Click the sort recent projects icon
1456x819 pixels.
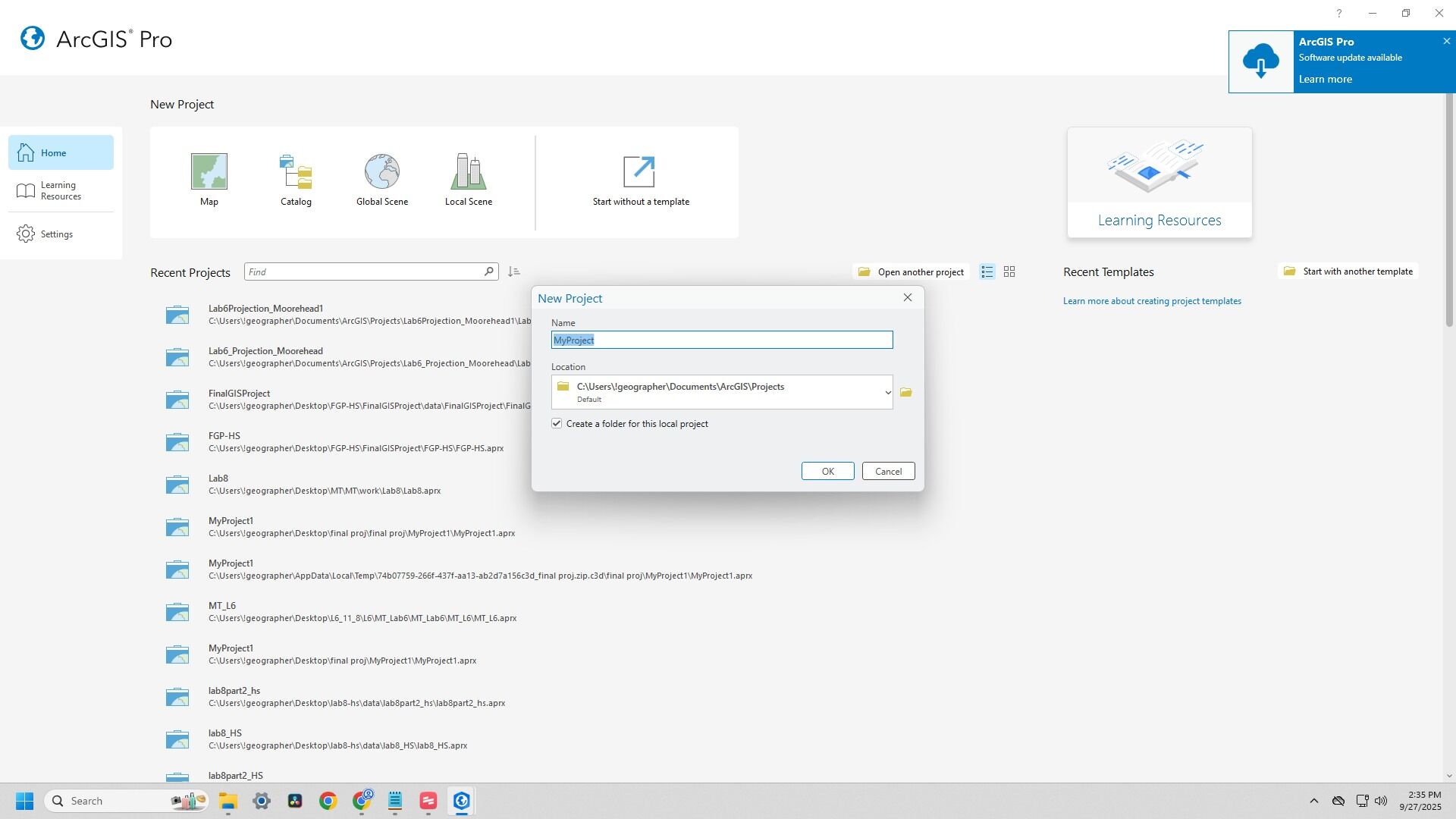(514, 271)
